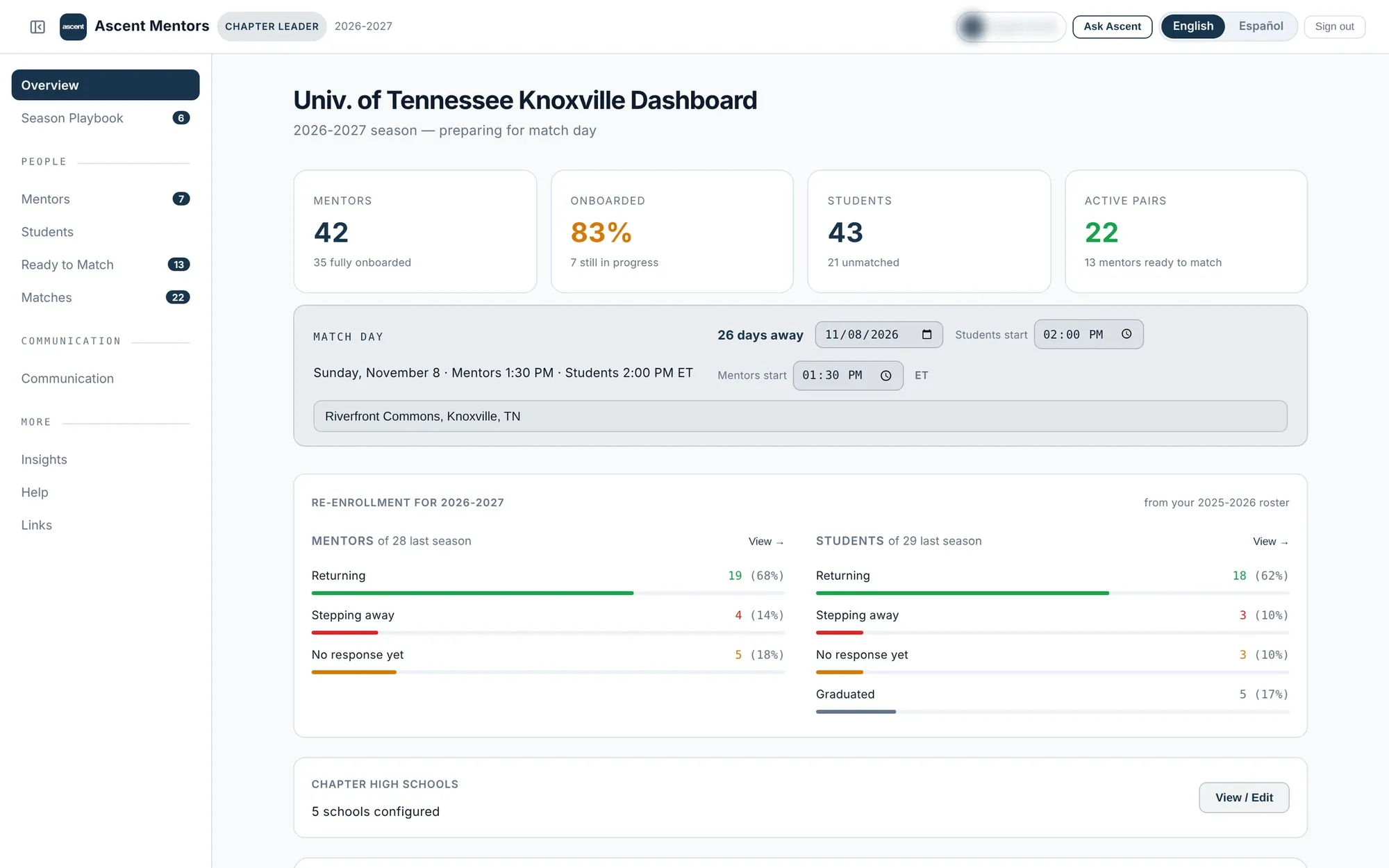Switch language to Español
Screen dimensions: 1389x868
click(x=1261, y=26)
